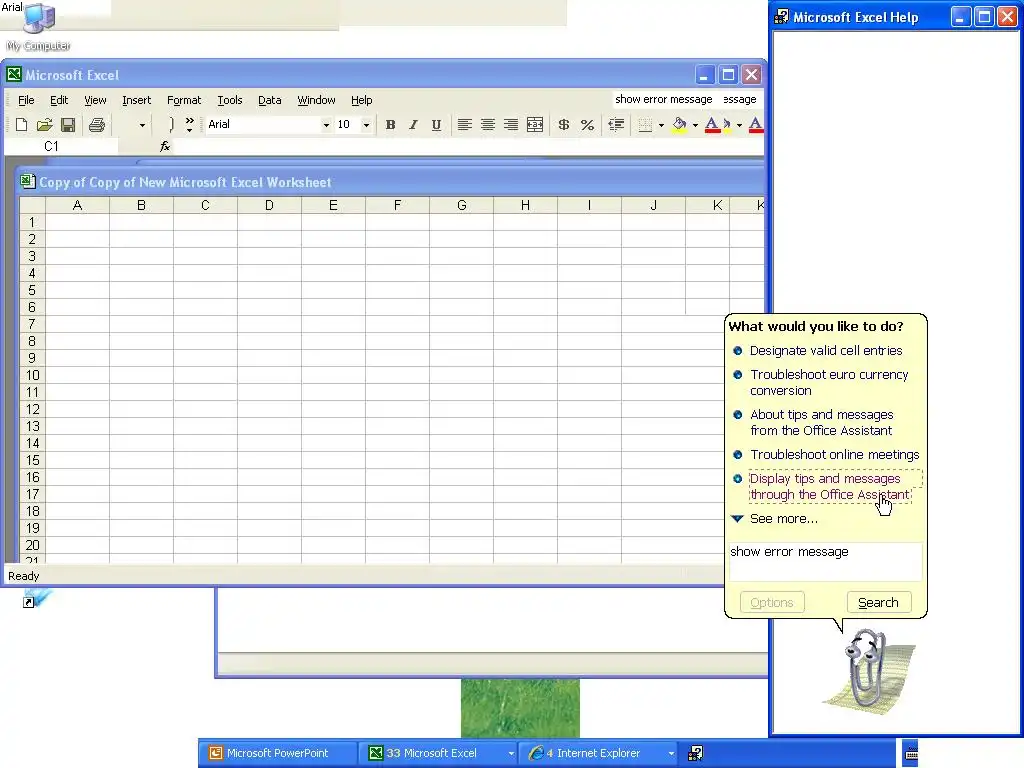Click the Excel Help tray icon in taskbar
The width and height of the screenshot is (1024, 768).
tap(696, 753)
